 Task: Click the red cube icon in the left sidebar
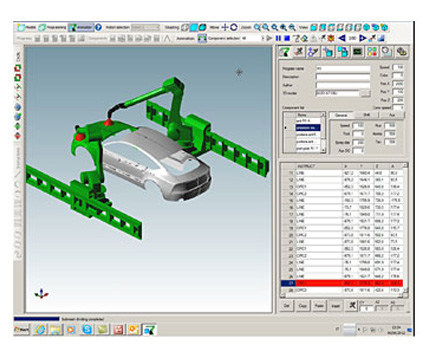coord(17,68)
